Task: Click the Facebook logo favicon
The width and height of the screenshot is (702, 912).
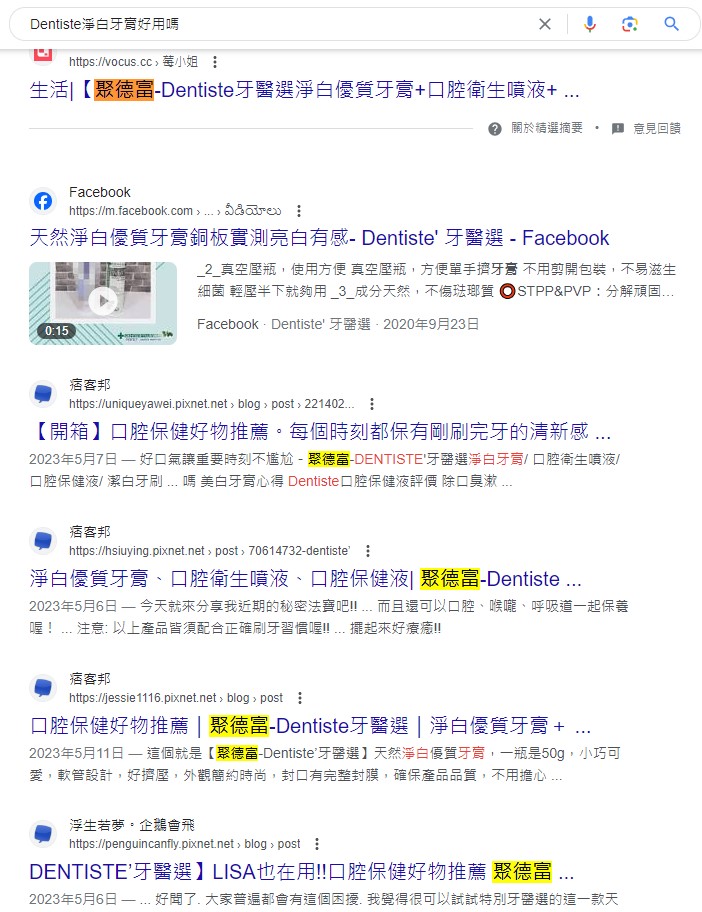Action: pos(43,201)
